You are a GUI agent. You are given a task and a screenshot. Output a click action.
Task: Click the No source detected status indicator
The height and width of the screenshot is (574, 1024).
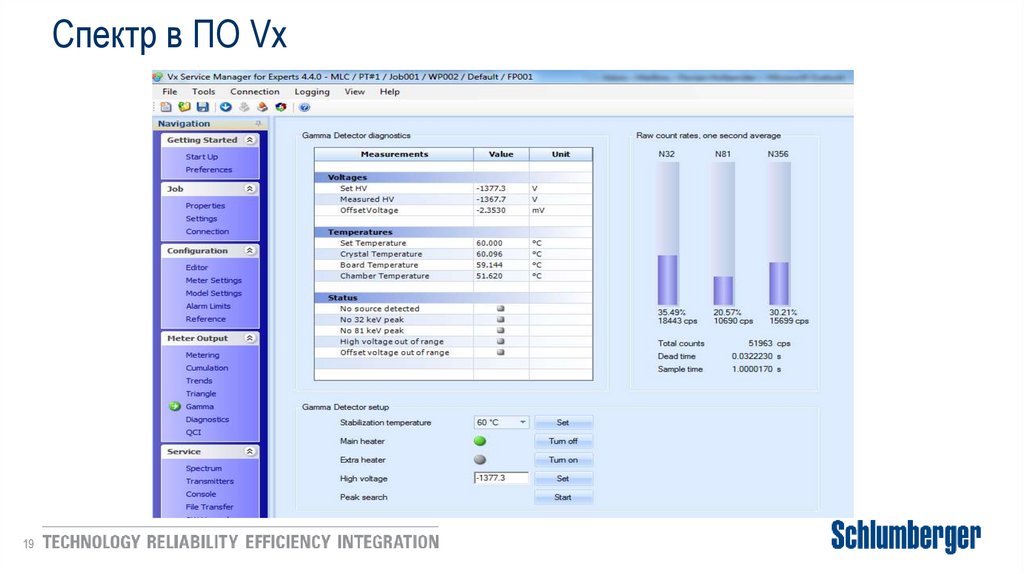click(501, 308)
